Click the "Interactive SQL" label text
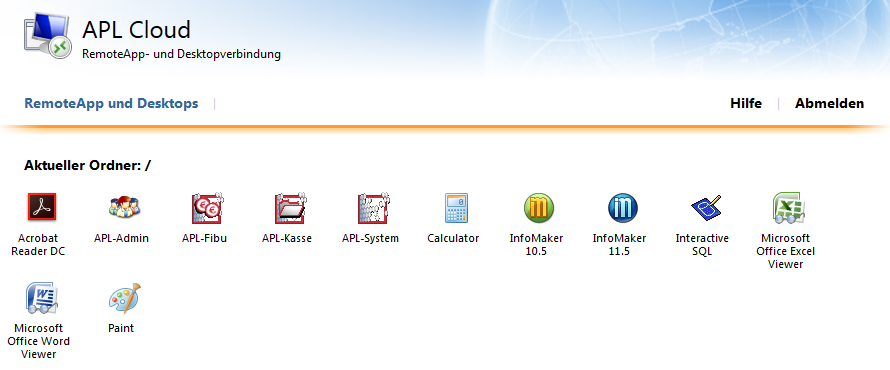The width and height of the screenshot is (890, 370). [702, 245]
